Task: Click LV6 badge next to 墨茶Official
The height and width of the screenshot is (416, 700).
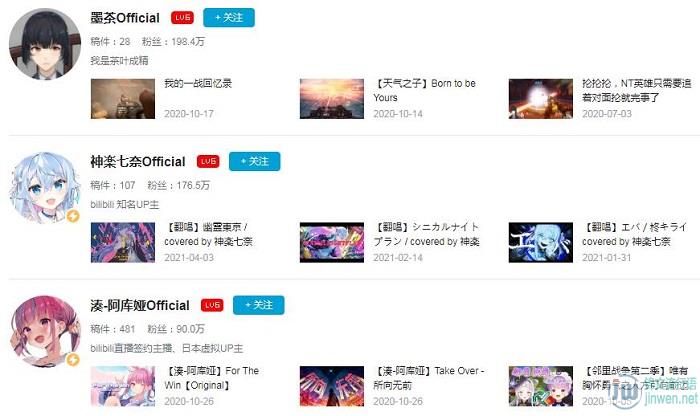Action: point(182,17)
